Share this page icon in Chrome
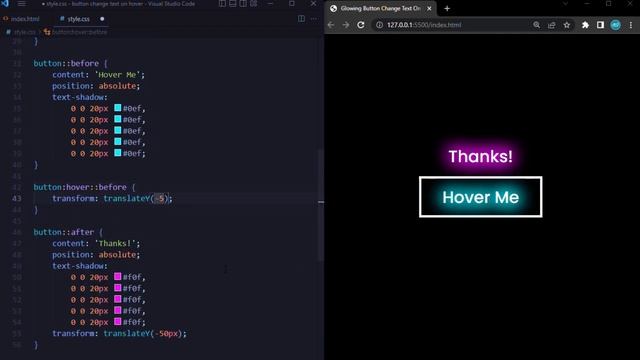This screenshot has width=640, height=360. point(551,25)
